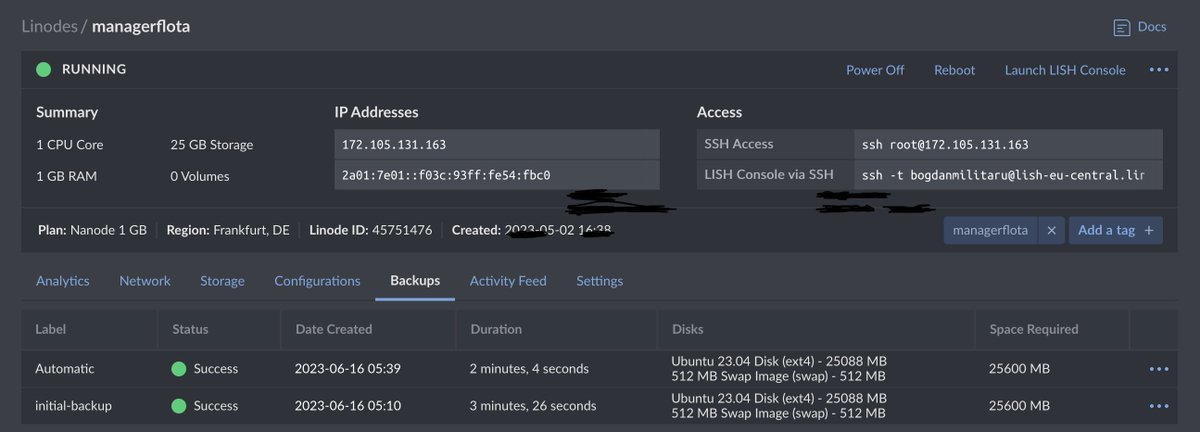Click duration 3 minutes, 26 seconds
Image resolution: width=1200 pixels, height=432 pixels.
pyautogui.click(x=533, y=406)
